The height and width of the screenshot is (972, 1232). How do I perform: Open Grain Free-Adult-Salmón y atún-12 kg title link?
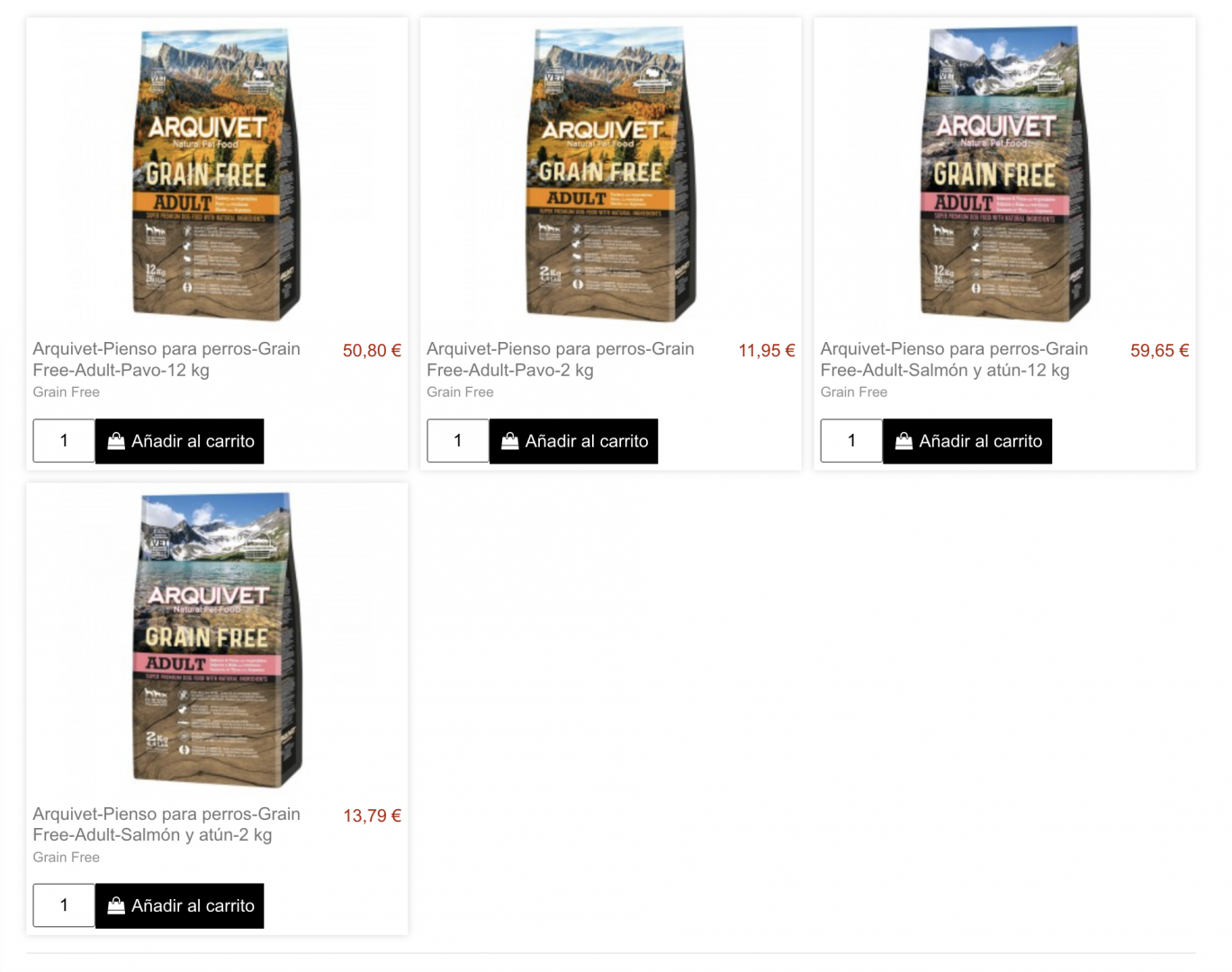pos(954,359)
